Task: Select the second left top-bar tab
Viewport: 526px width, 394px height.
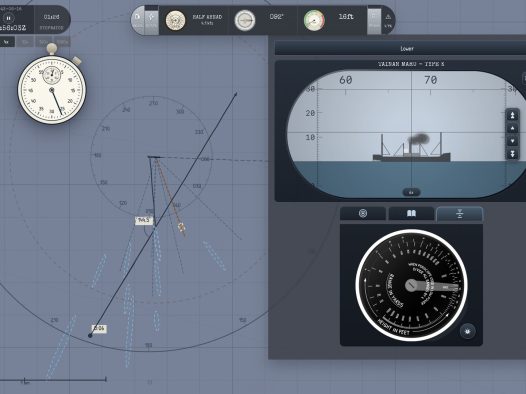Action: click(x=151, y=21)
